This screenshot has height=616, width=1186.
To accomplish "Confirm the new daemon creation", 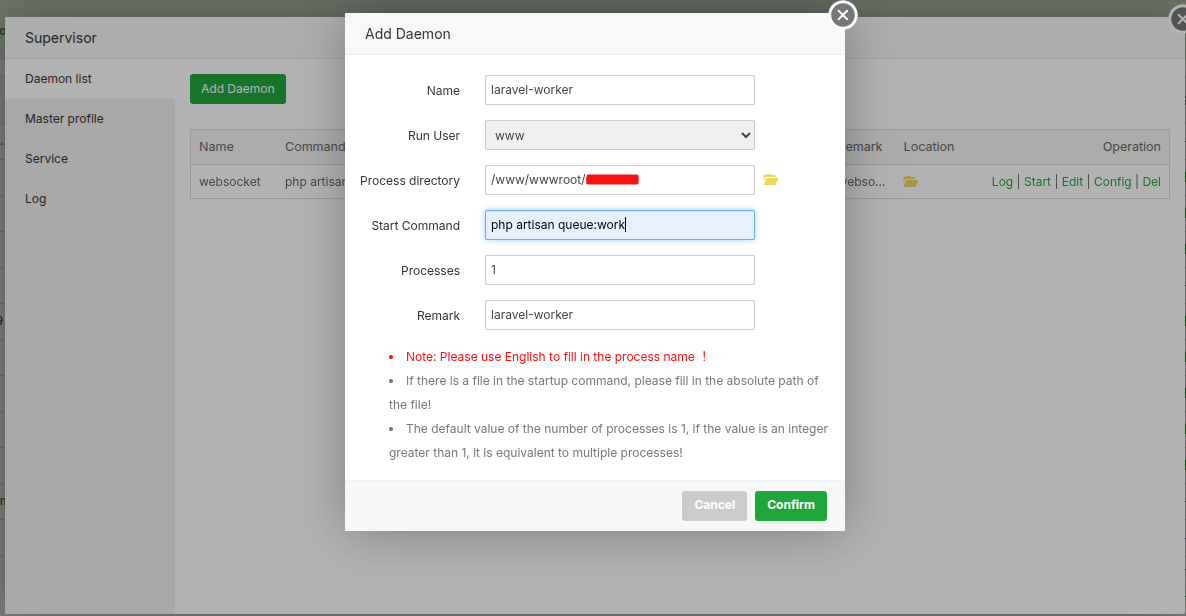I will (x=790, y=505).
